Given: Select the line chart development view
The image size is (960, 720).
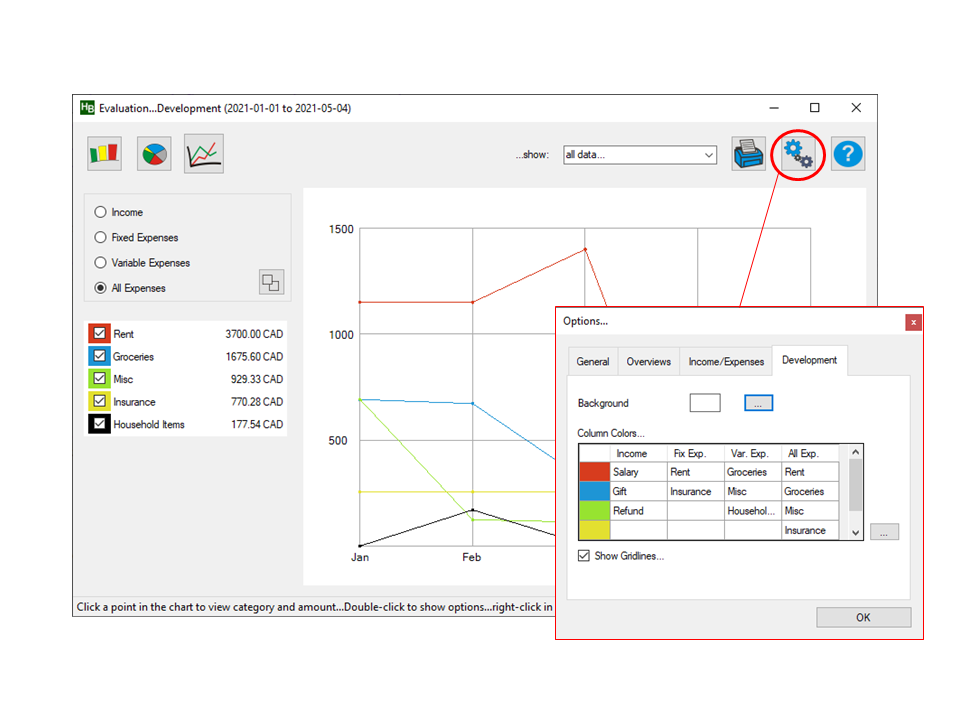Looking at the screenshot, I should (204, 154).
